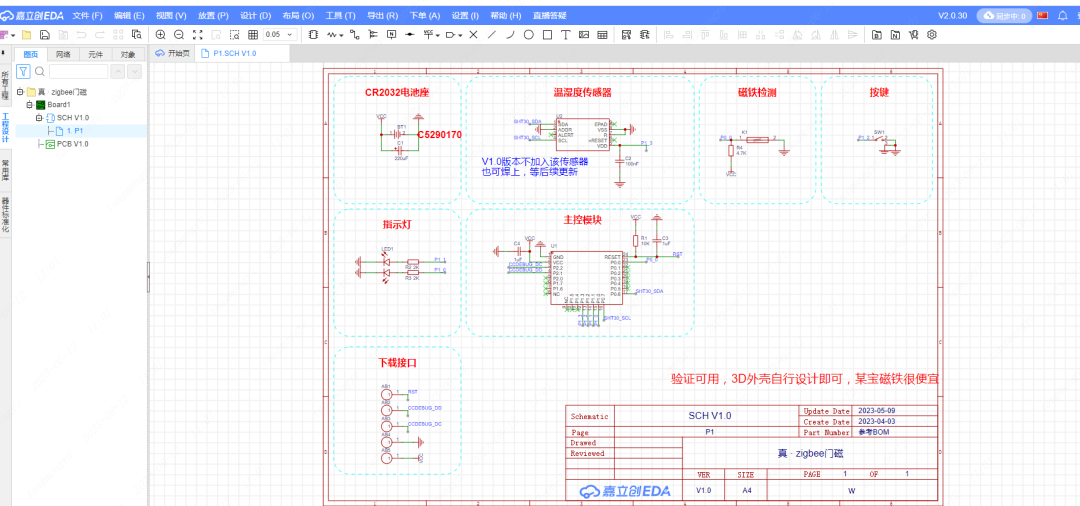Select the bus entry tool
Viewport: 1080px width, 506px height.
373,34
